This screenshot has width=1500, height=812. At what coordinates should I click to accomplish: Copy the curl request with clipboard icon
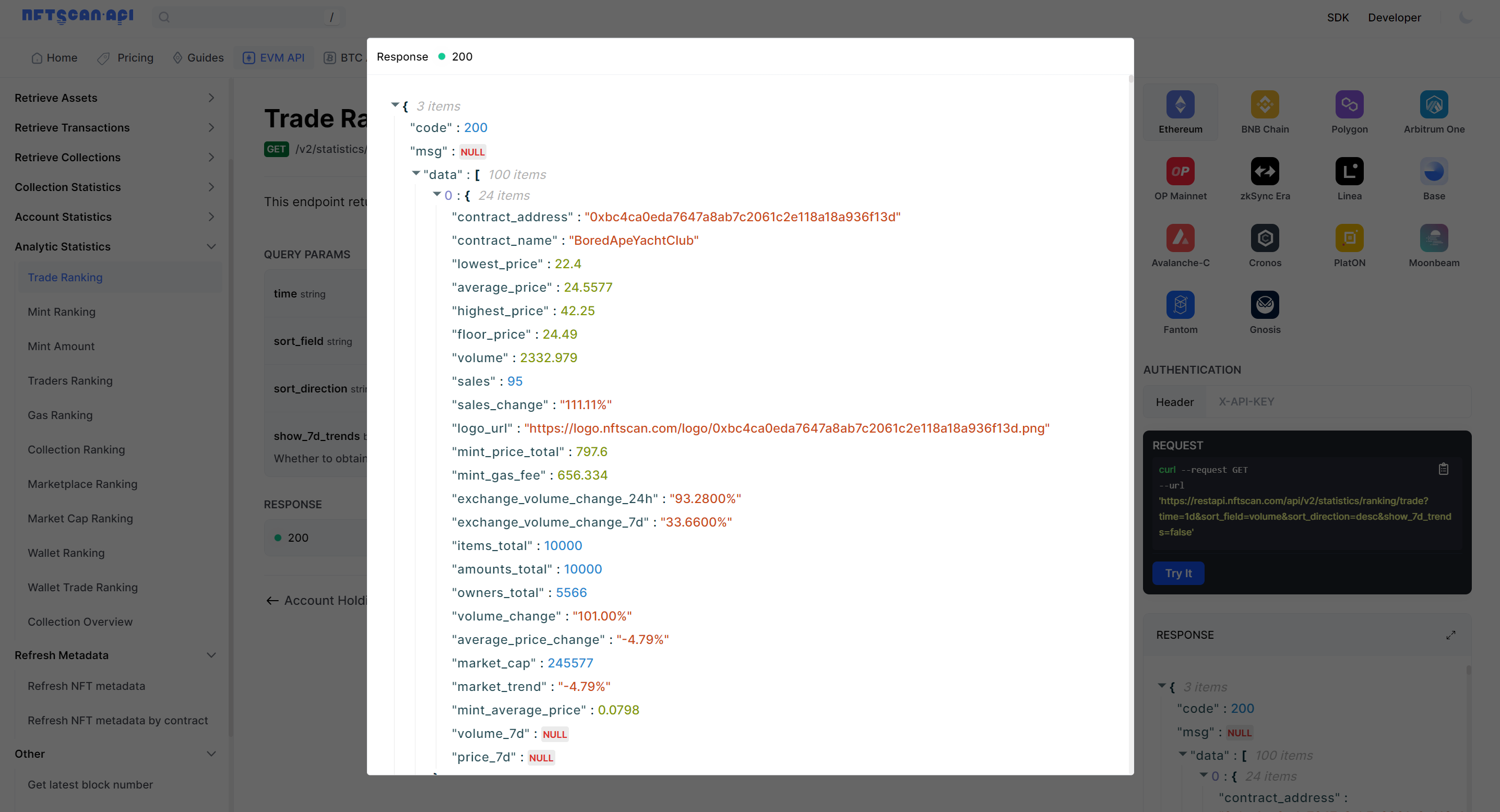(1443, 469)
